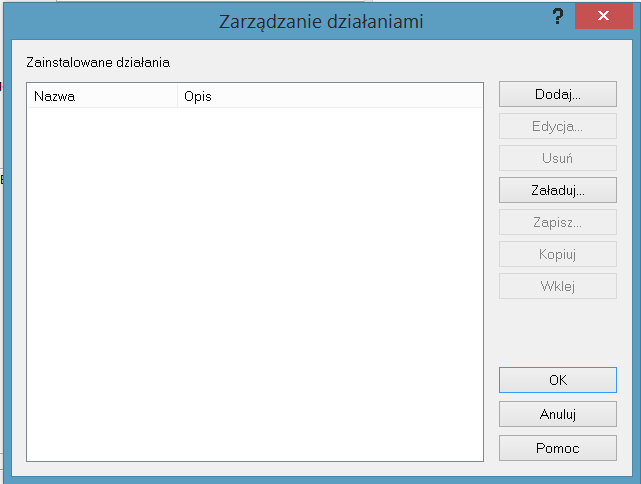Open help via the Pomoc button
The height and width of the screenshot is (484, 641).
[x=557, y=447]
